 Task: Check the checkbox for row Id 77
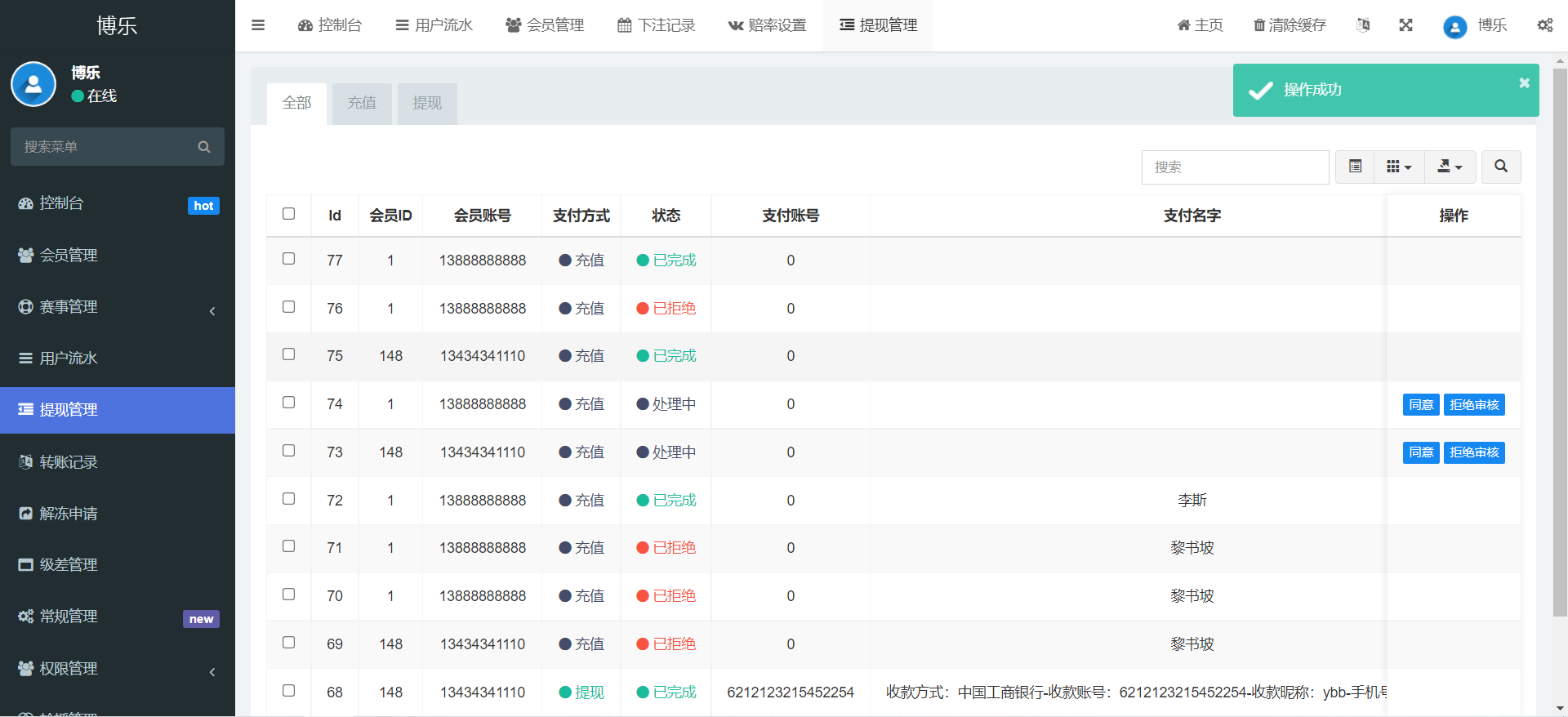[288, 259]
